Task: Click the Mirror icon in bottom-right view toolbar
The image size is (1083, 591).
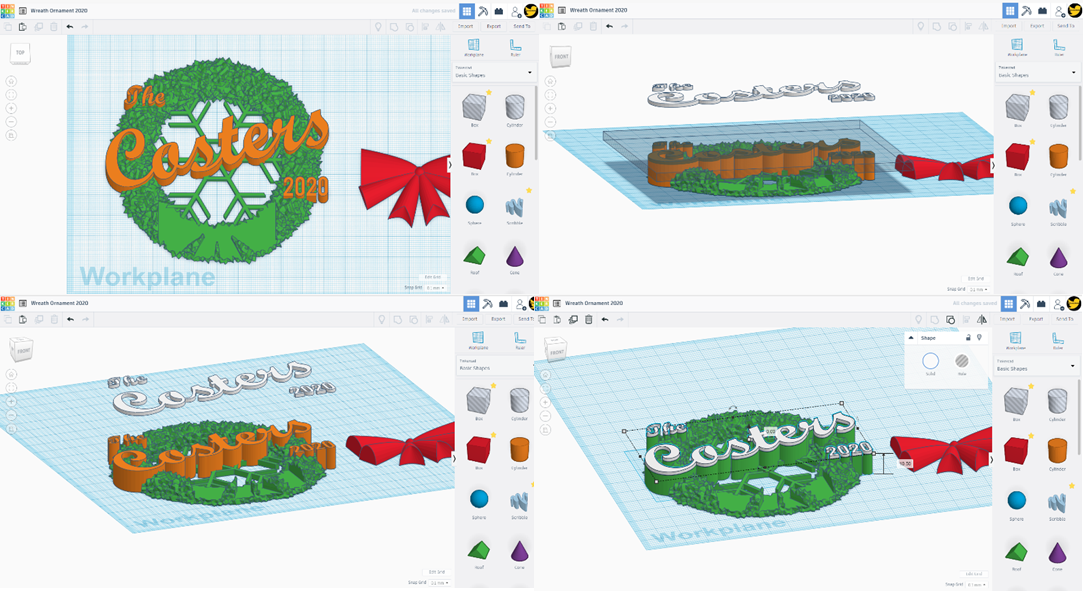Action: [982, 320]
